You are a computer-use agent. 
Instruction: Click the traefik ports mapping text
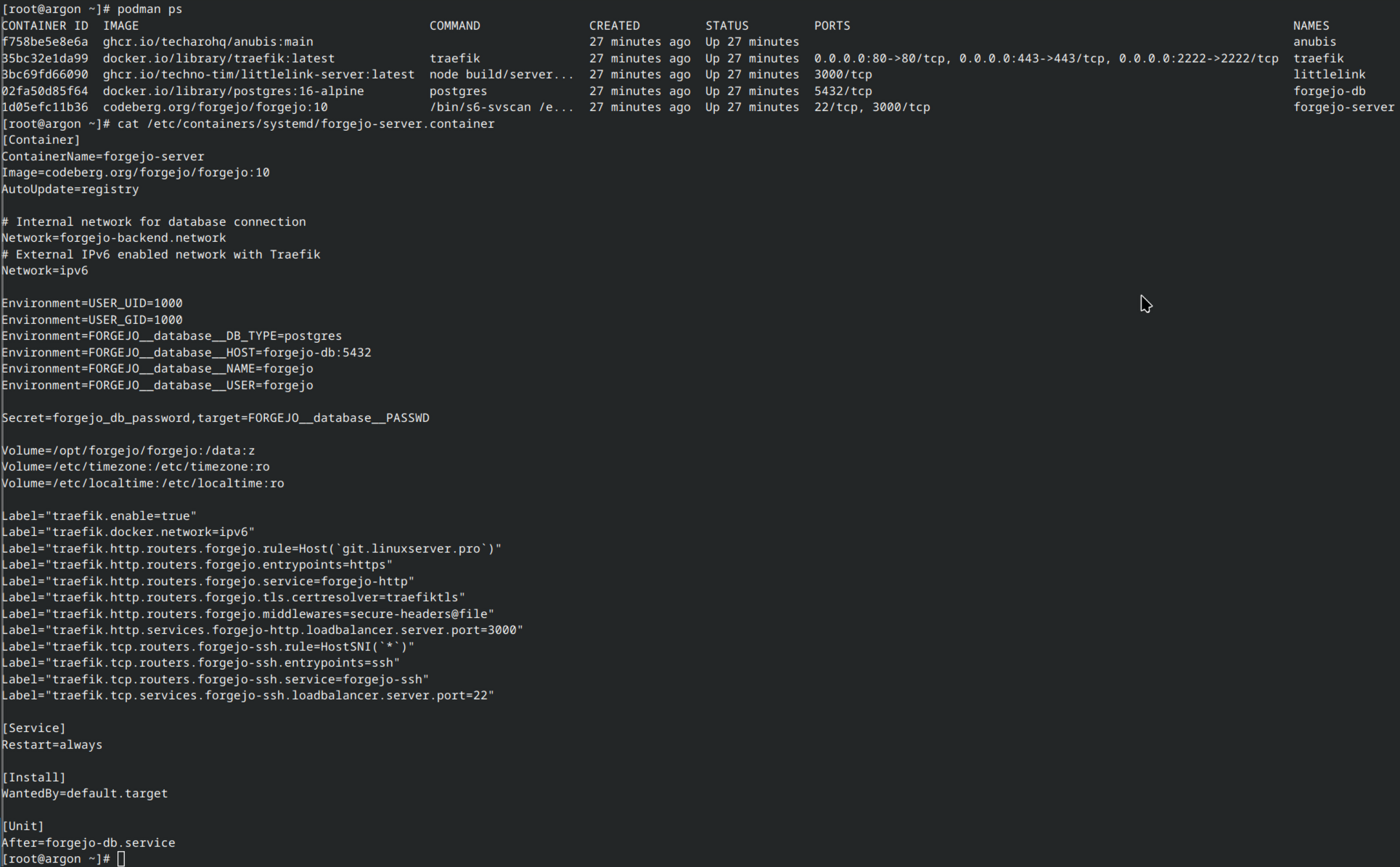pyautogui.click(x=1045, y=59)
